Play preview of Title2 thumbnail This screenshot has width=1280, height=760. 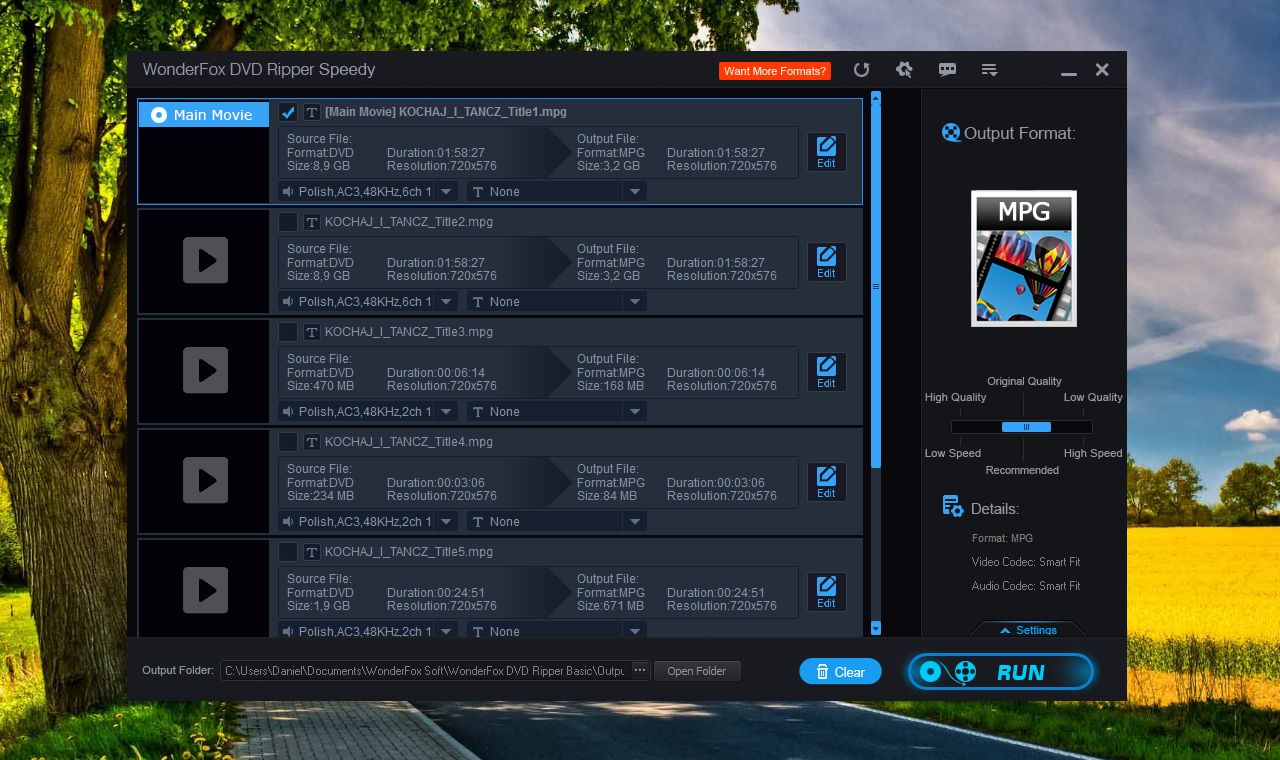point(206,261)
